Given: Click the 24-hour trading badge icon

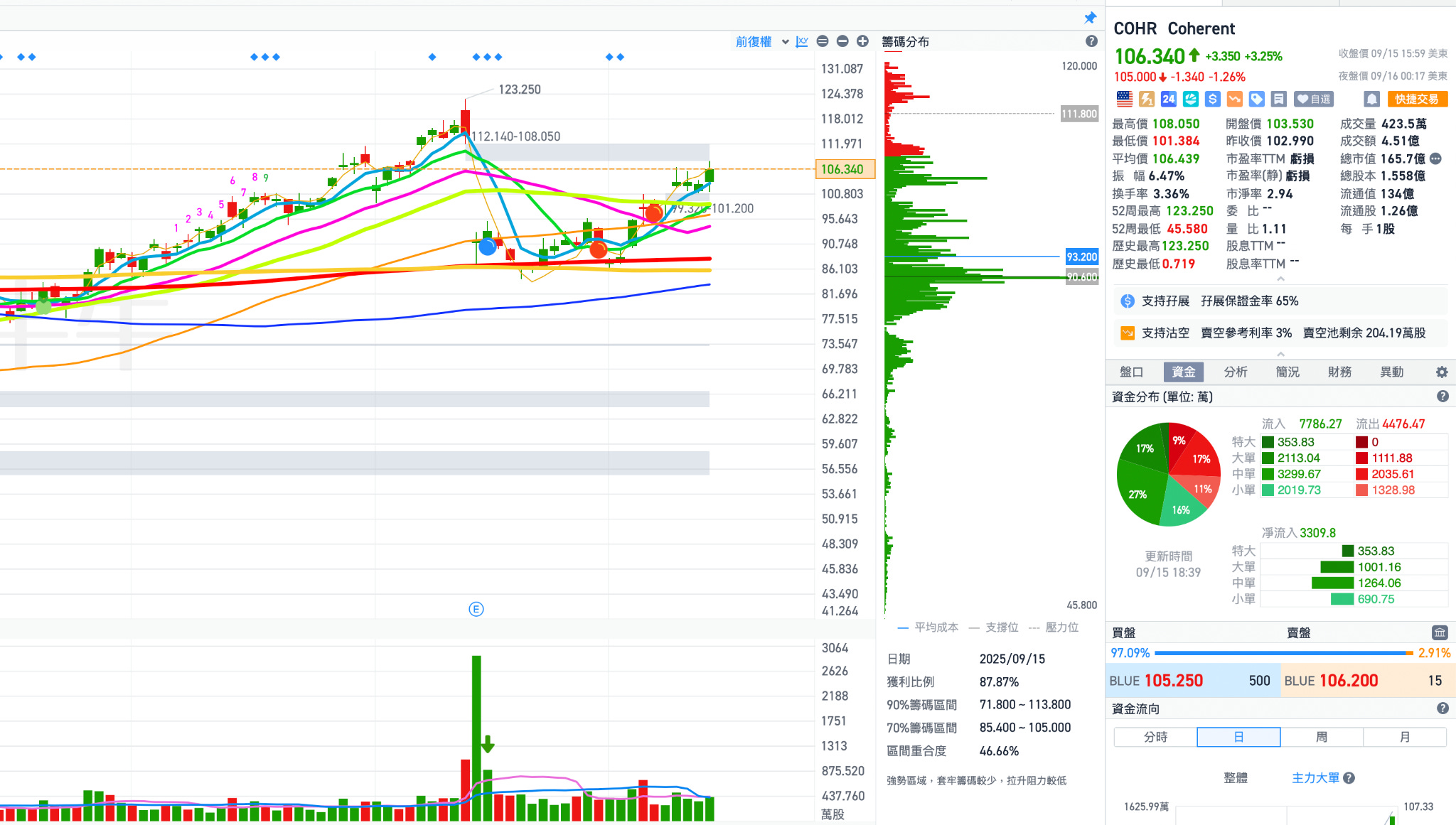Looking at the screenshot, I should pos(1168,99).
